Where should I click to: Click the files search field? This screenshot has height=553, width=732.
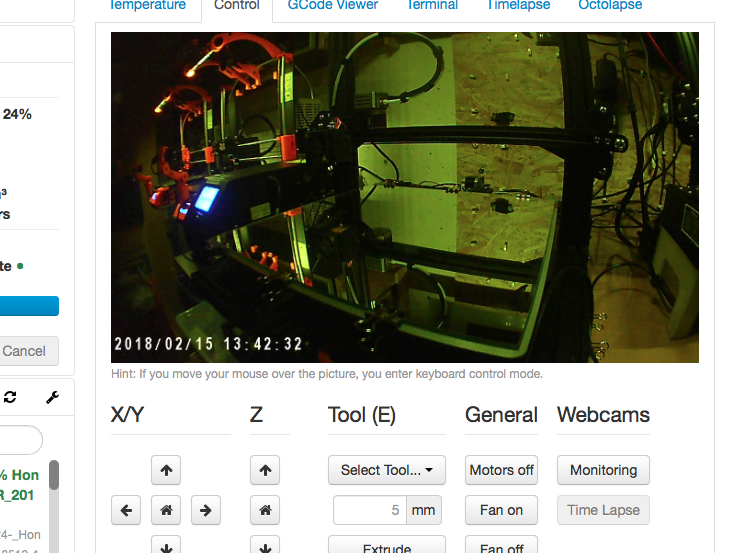pyautogui.click(x=21, y=440)
